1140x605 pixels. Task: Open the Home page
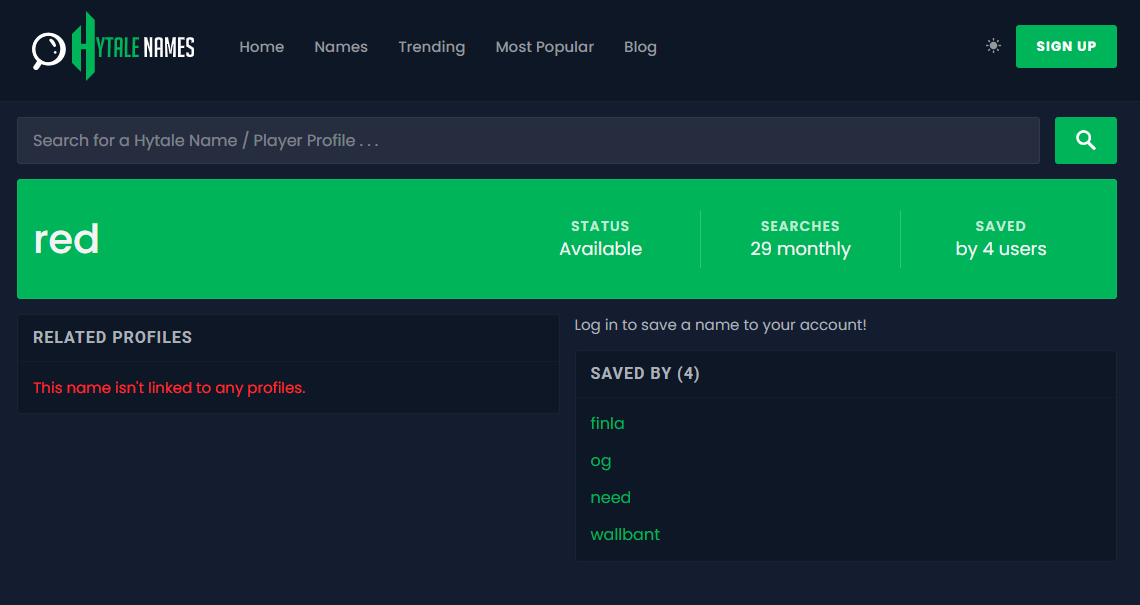coord(262,47)
